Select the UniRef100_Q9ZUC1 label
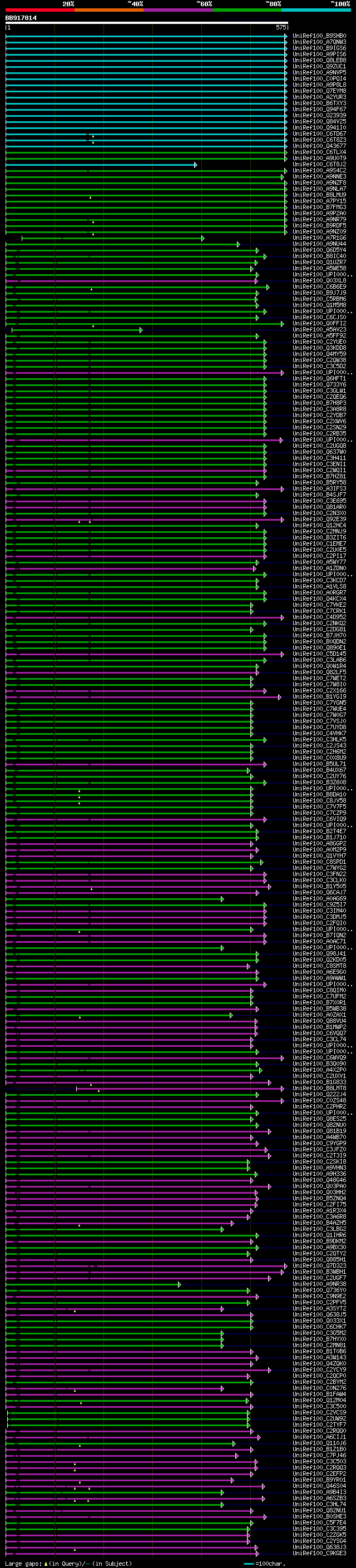Image resolution: width=356 pixels, height=1568 pixels. 319,66
